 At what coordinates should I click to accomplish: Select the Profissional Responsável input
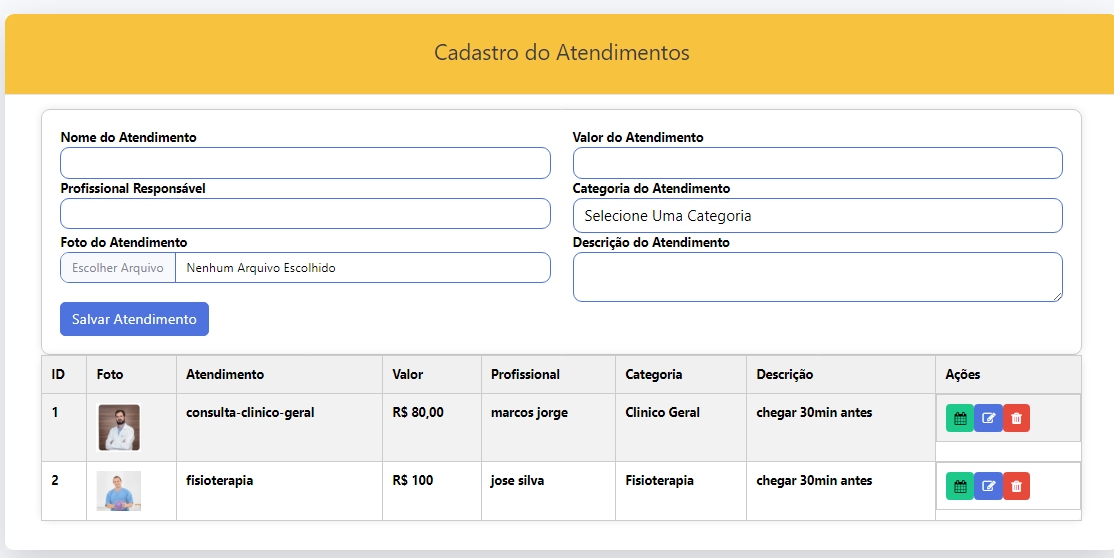(305, 213)
